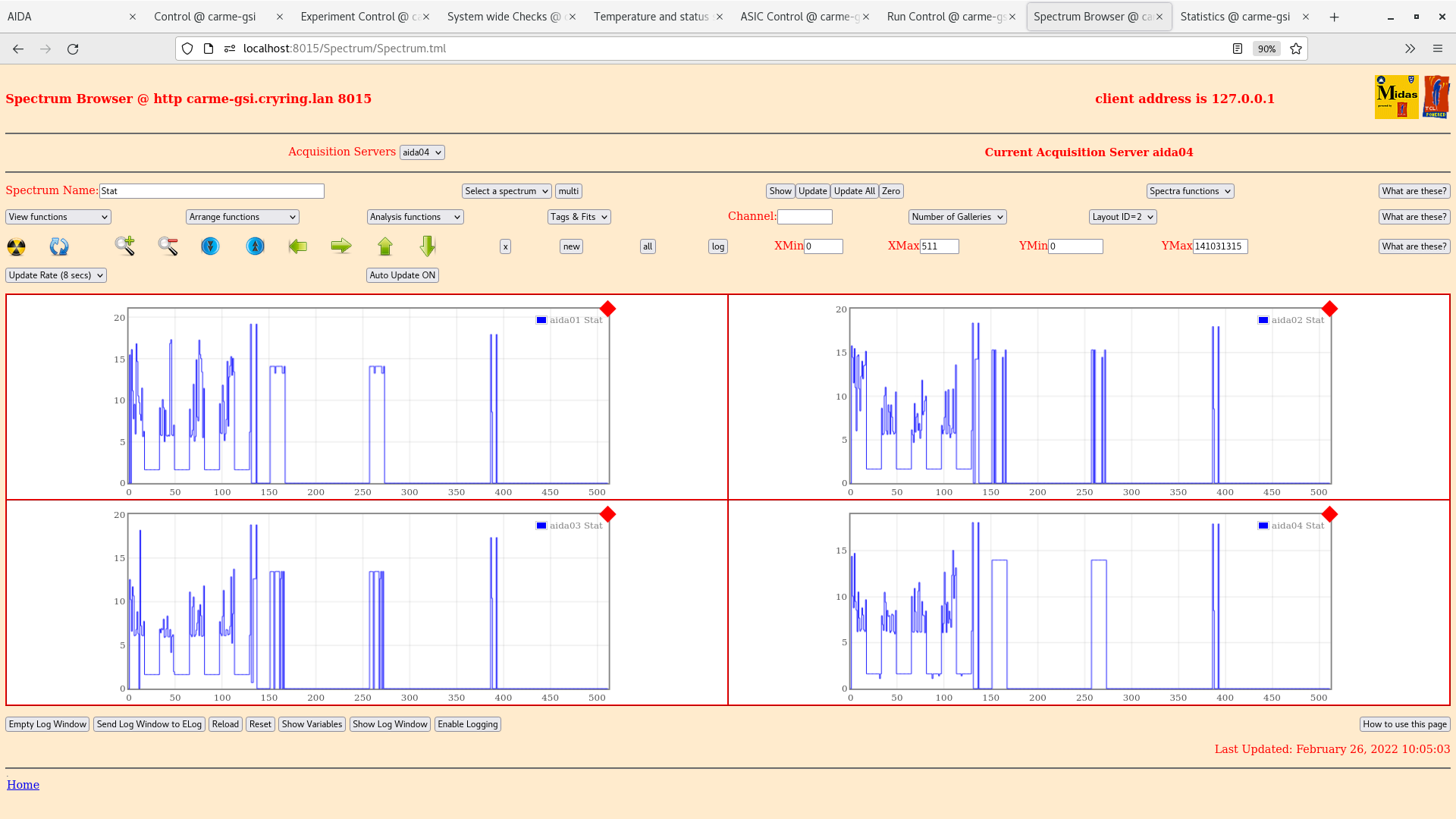Screen dimensions: 1456x819
Task: Open Acquisition Servers aida04 dropdown
Action: coord(422,152)
